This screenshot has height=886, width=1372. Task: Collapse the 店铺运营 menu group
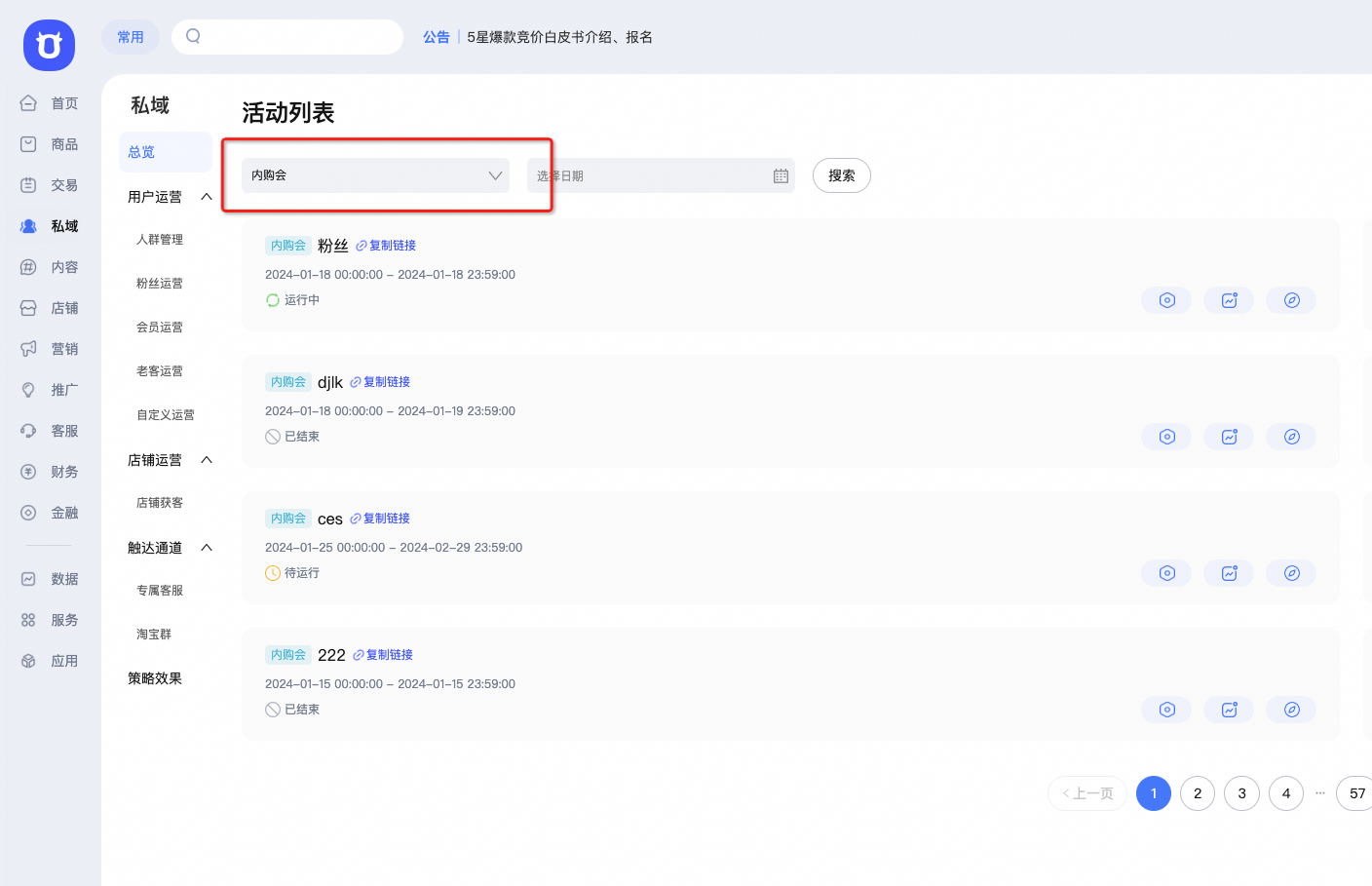point(207,460)
